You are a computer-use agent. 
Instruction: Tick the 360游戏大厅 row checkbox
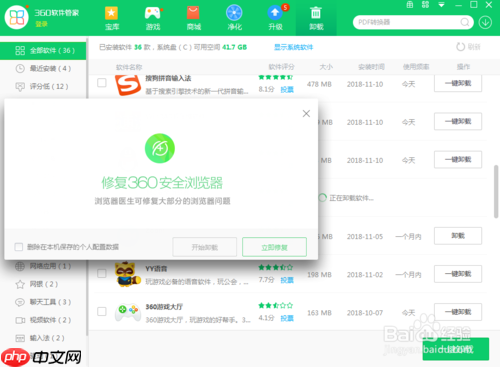pyautogui.click(x=102, y=312)
